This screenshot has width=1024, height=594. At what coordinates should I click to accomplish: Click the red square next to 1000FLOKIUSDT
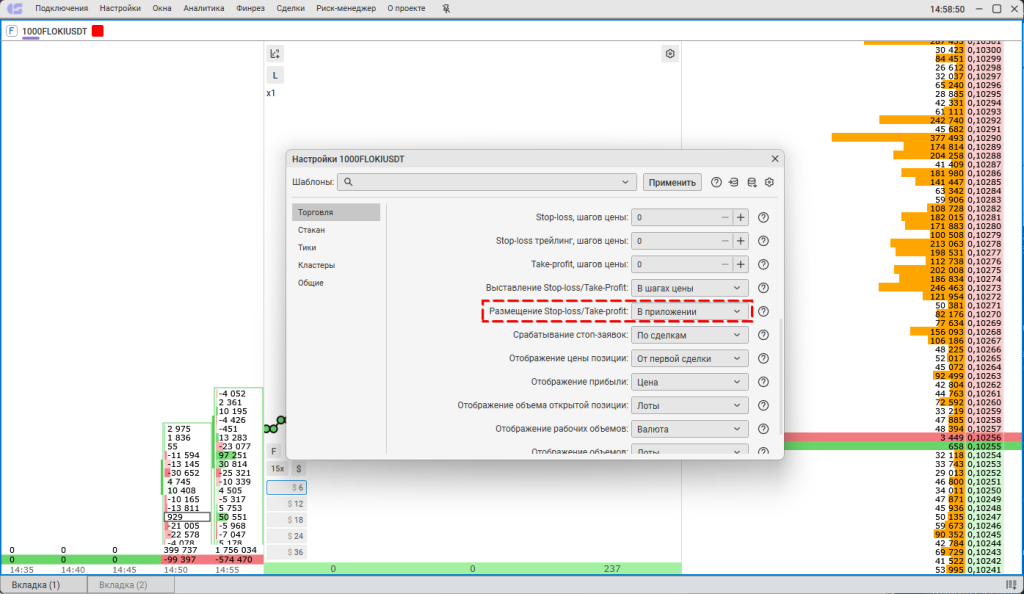98,31
